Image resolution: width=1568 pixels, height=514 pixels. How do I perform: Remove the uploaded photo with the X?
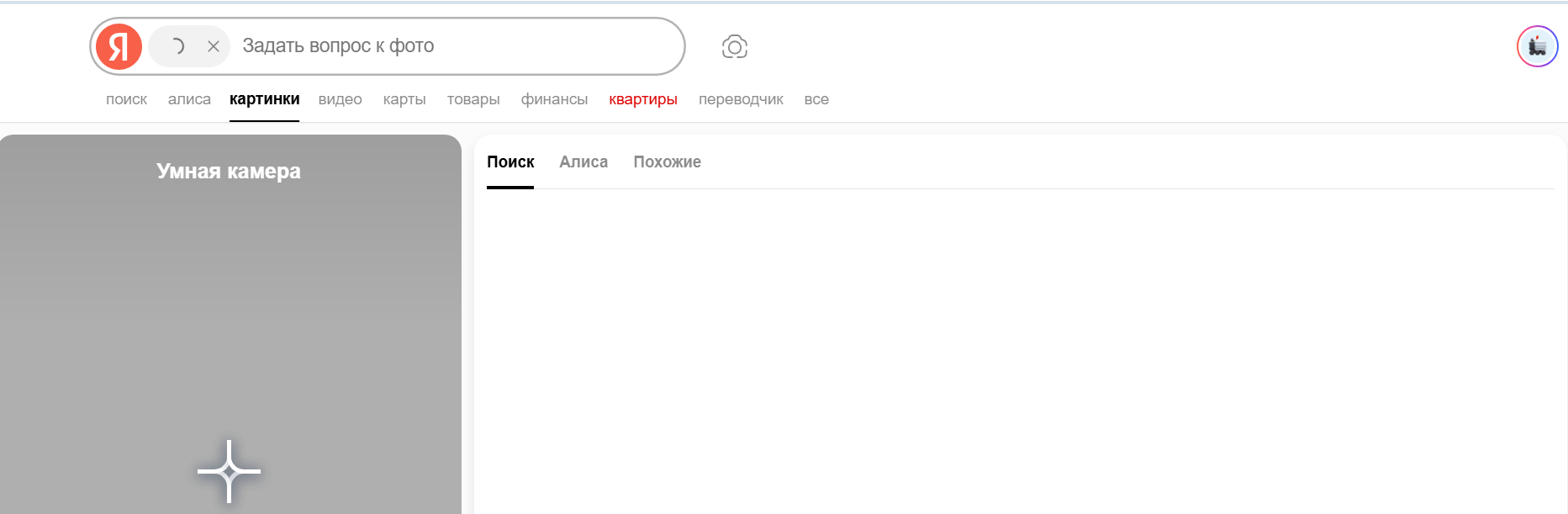click(x=214, y=46)
